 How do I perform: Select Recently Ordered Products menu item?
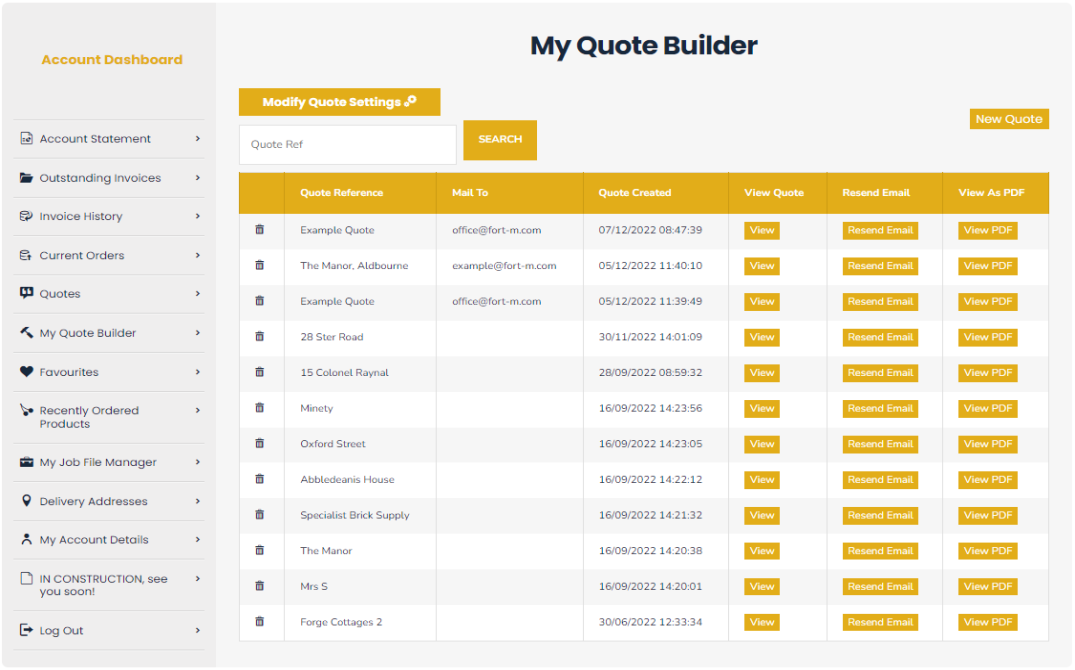[88, 417]
